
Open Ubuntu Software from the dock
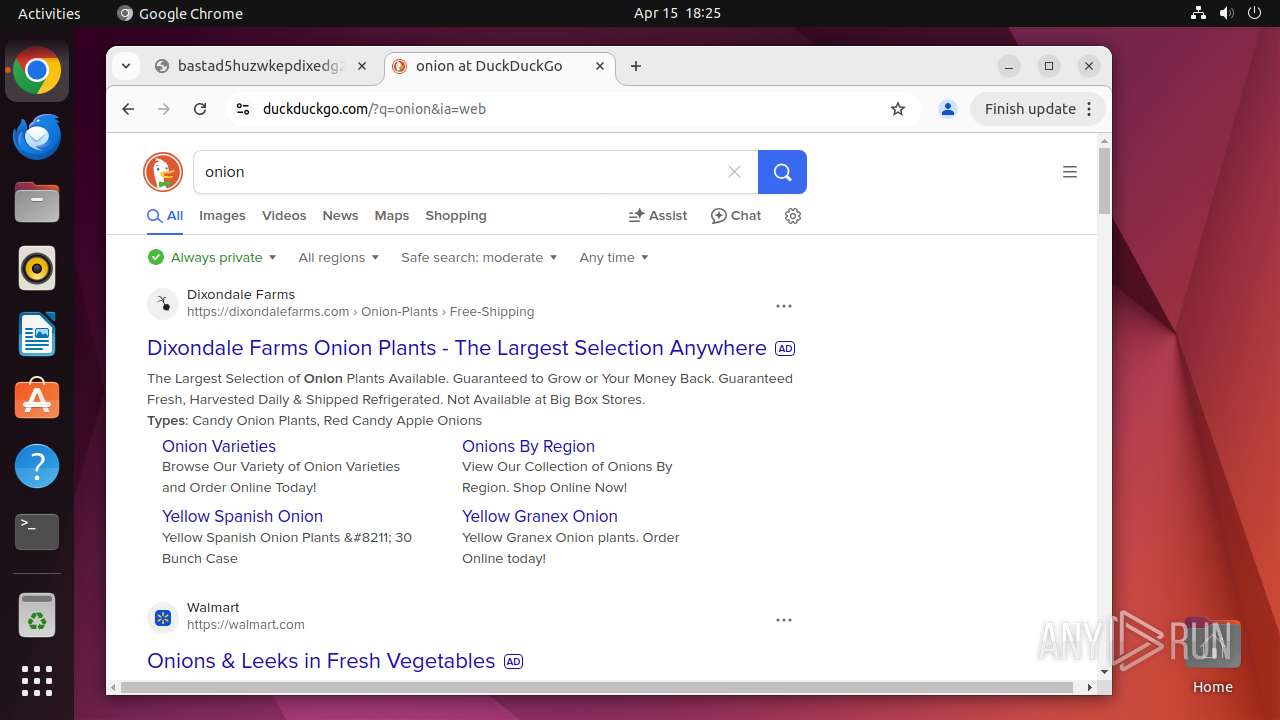37,400
